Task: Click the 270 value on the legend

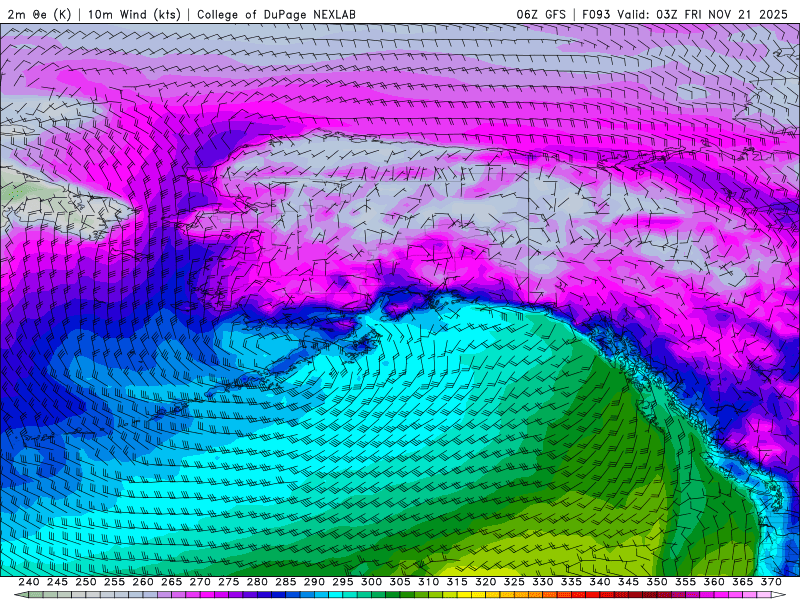Action: click(x=200, y=582)
